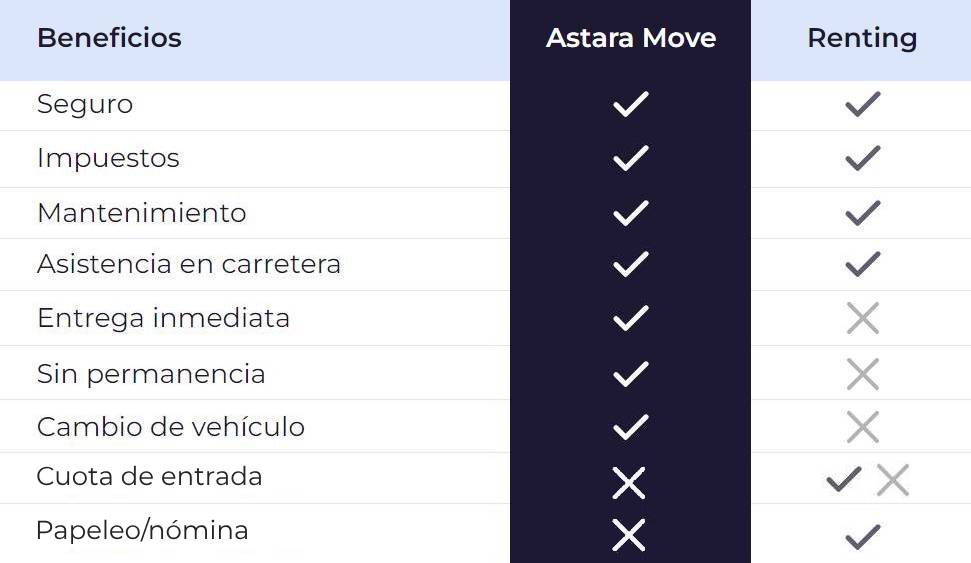Click the Seguro benefit row label
Viewport: 971px width, 563px height.
click(x=85, y=104)
